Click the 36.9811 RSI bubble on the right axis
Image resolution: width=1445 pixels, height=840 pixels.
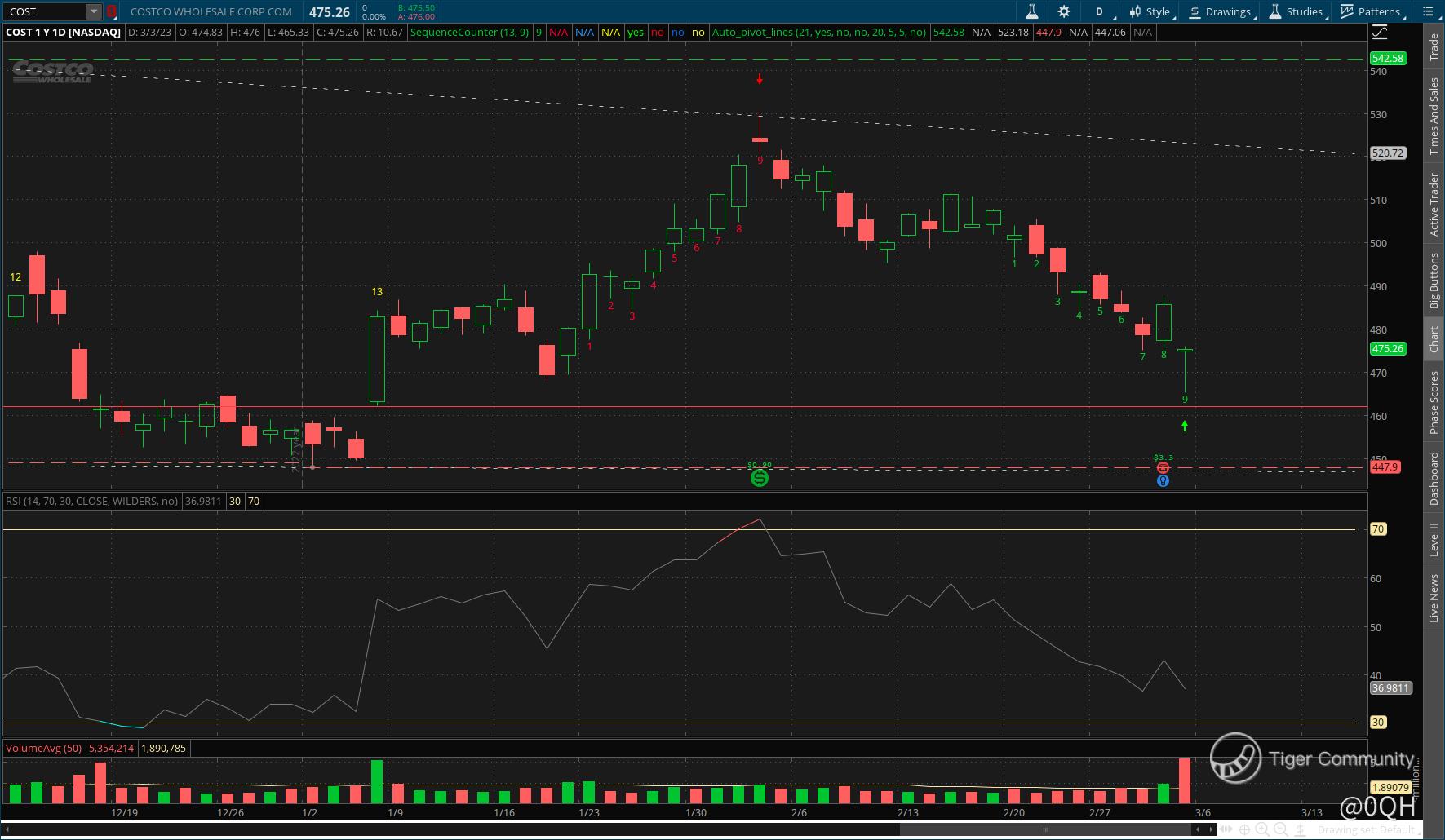click(x=1390, y=687)
